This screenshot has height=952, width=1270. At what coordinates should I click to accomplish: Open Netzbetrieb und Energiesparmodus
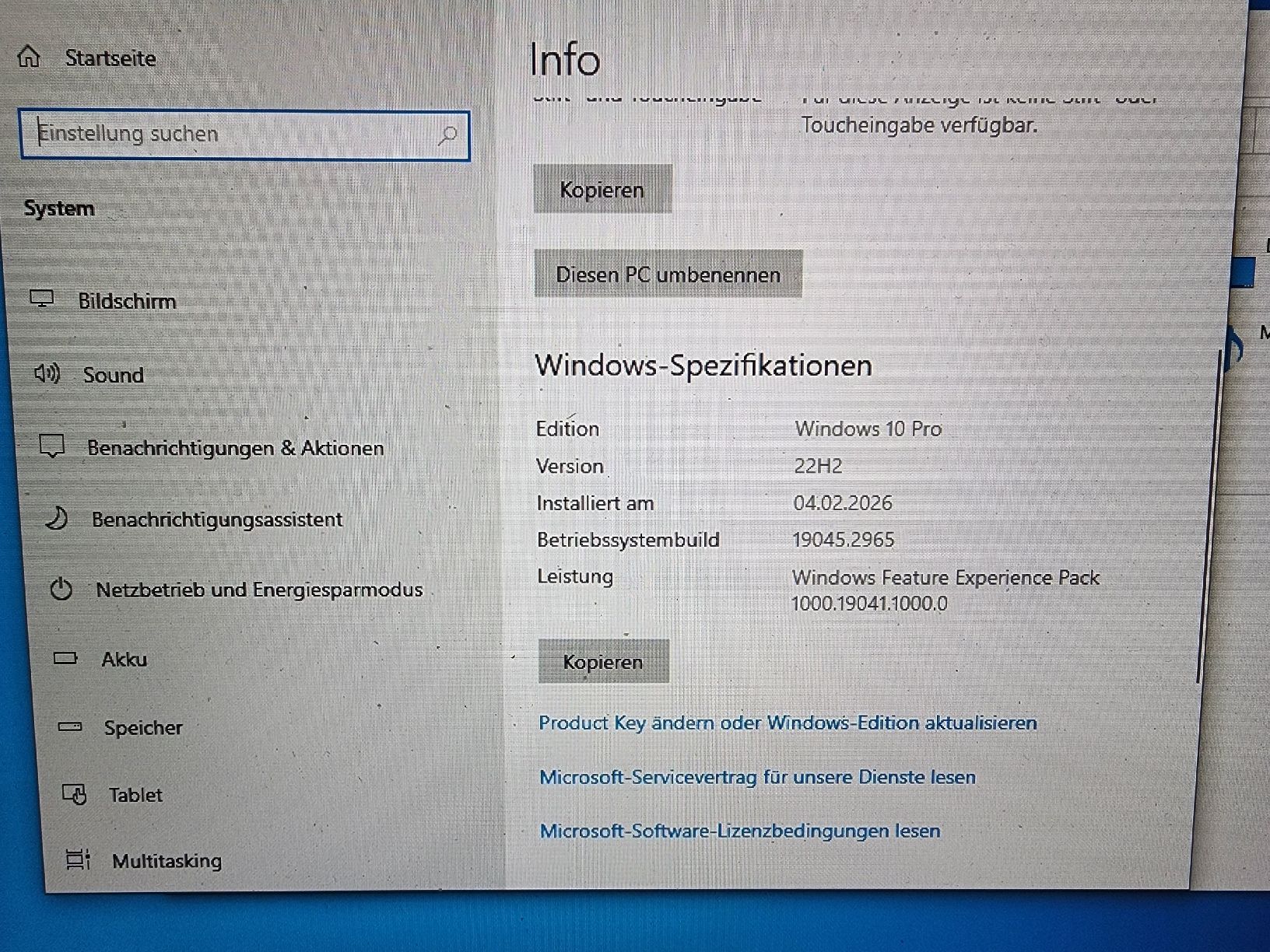pyautogui.click(x=259, y=590)
